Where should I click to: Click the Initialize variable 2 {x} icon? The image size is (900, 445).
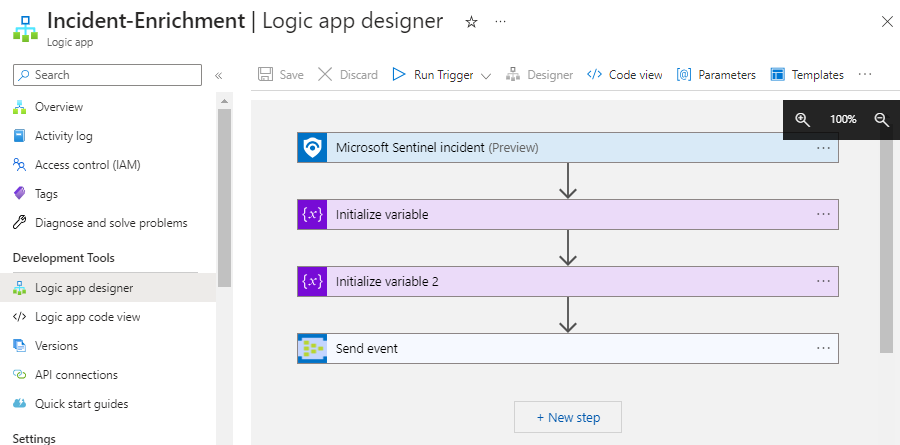coord(312,281)
